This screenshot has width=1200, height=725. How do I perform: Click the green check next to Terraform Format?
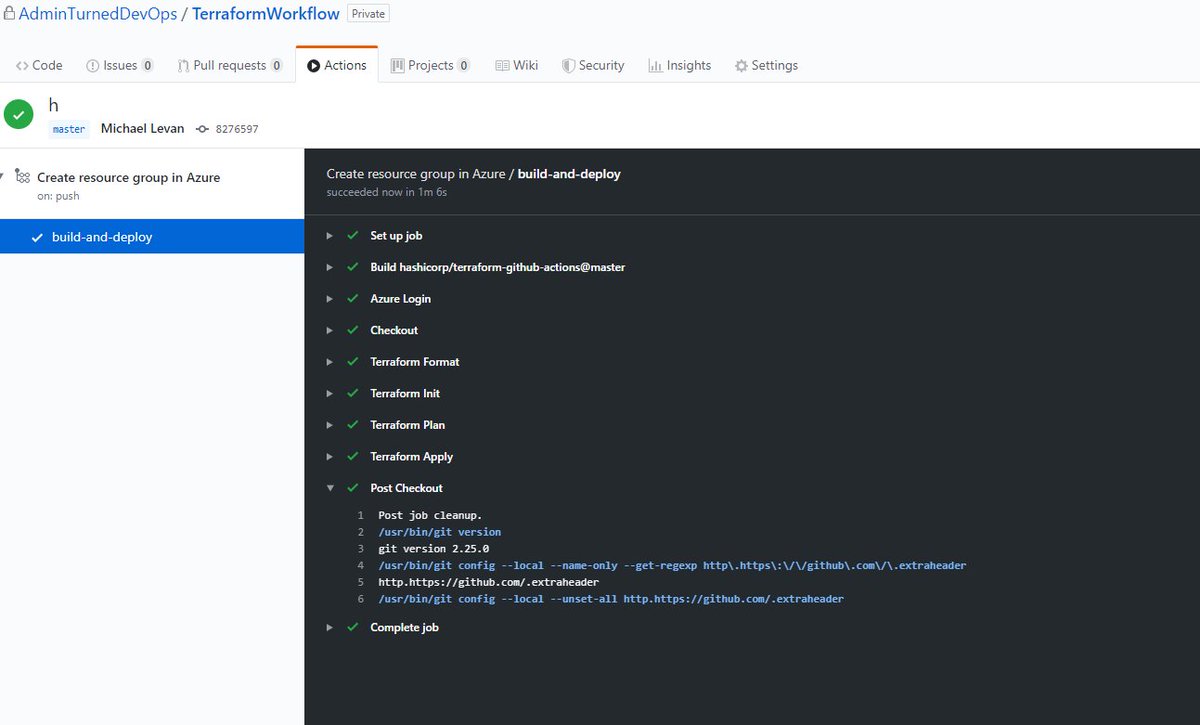coord(352,361)
